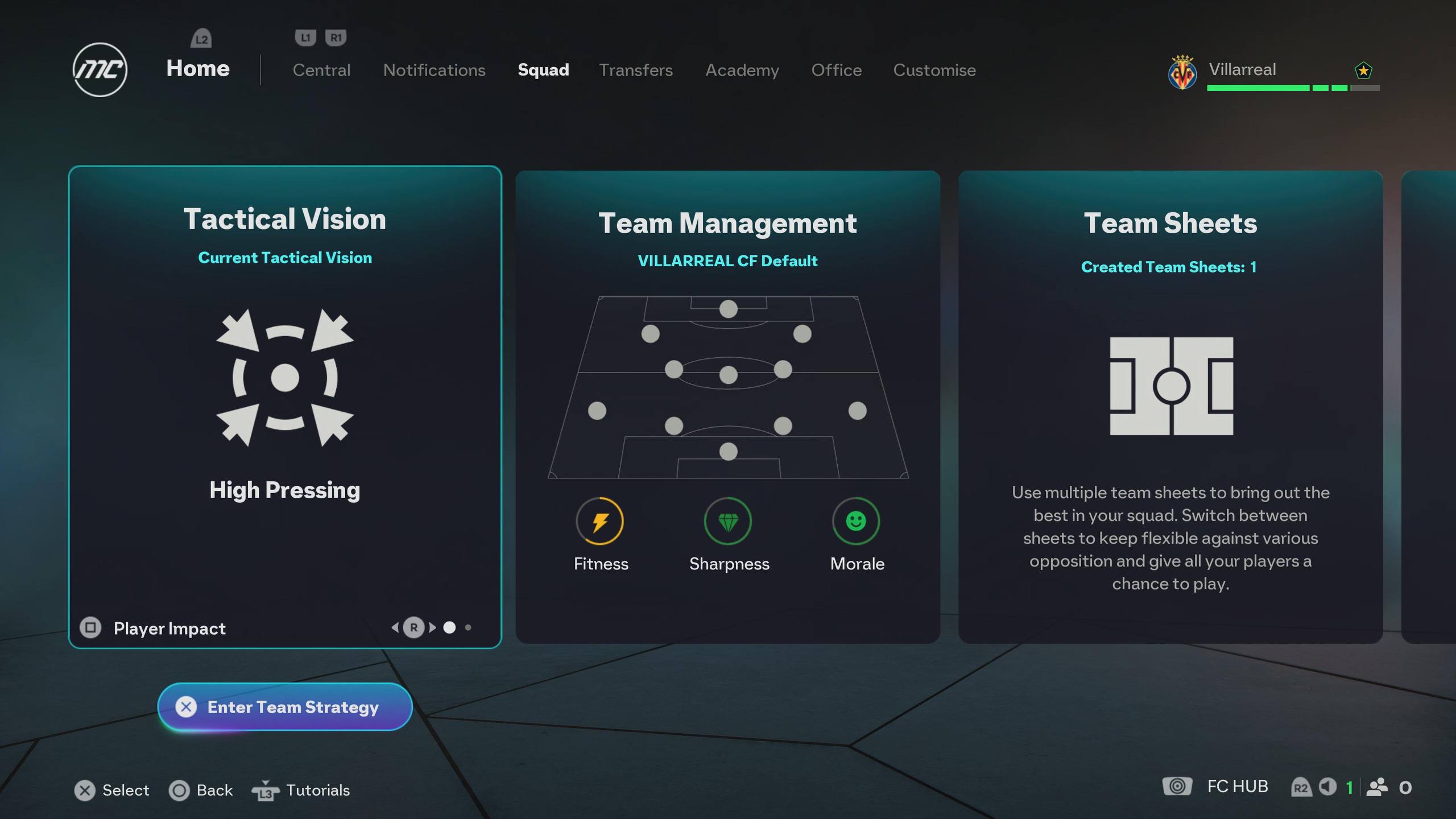Click the High Pressing tactic icon
The height and width of the screenshot is (819, 1456).
285,378
